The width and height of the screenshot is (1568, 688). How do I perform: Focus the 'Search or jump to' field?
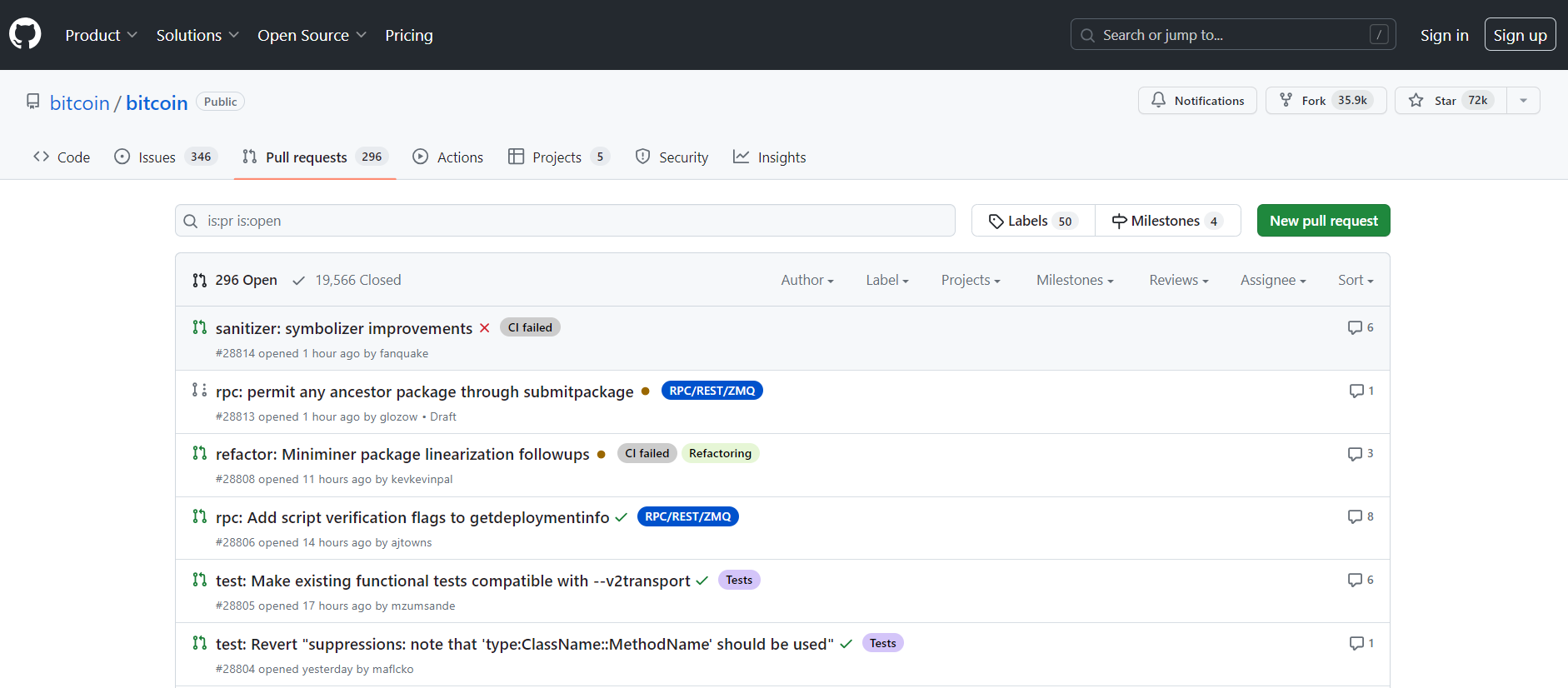(x=1233, y=35)
